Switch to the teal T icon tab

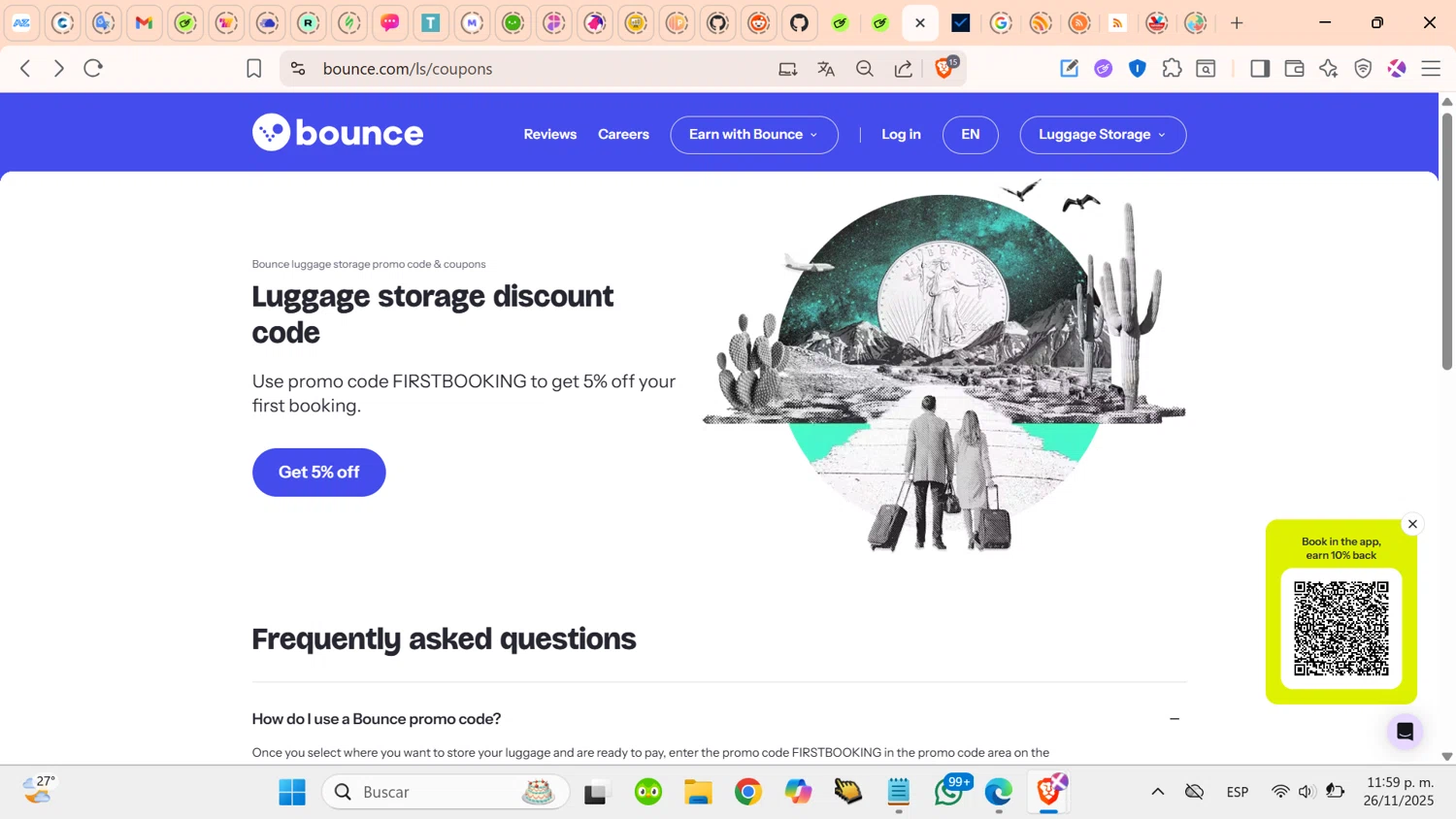pyautogui.click(x=431, y=23)
